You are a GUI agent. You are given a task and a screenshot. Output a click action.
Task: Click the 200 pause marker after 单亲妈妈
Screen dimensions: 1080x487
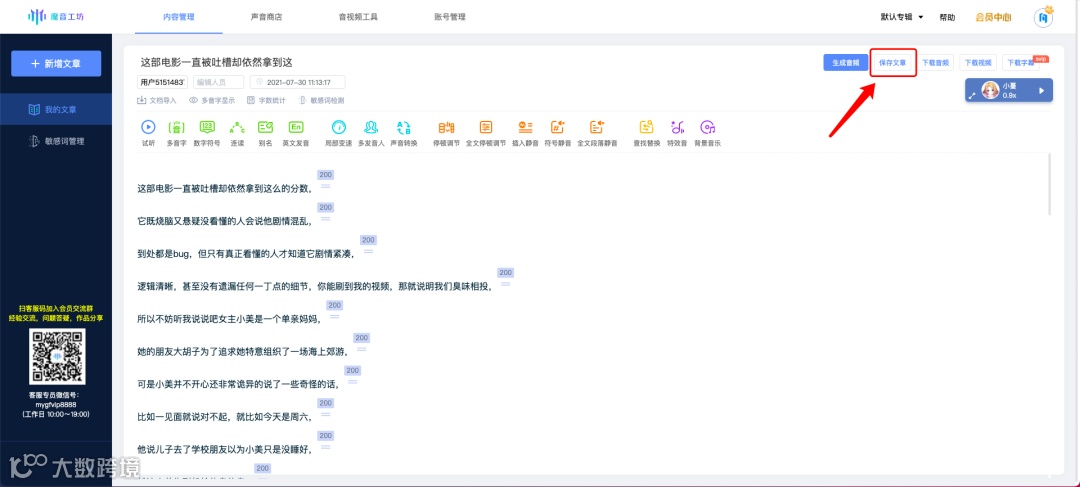335,305
